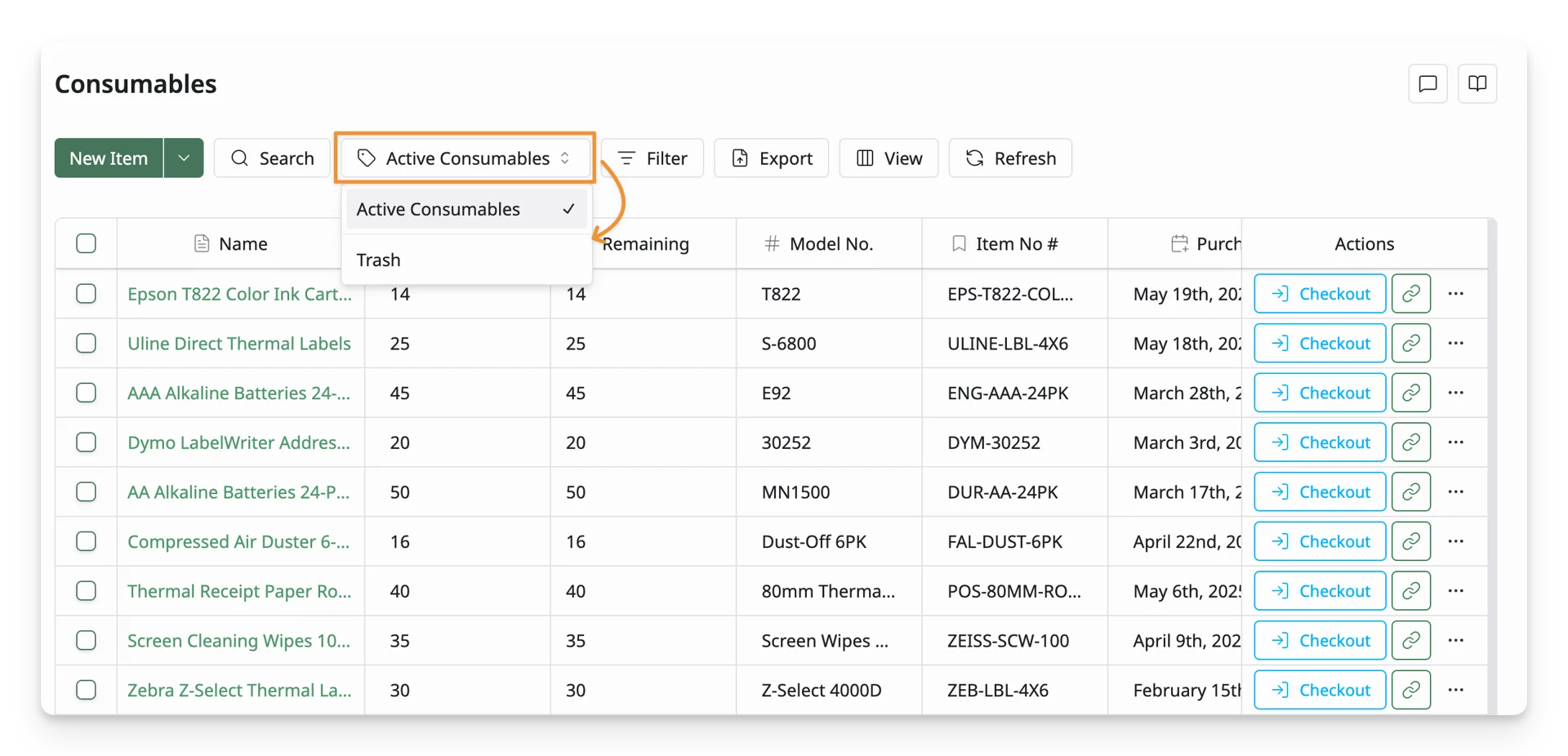Check the AAA Alkaline Batteries row
1568x756 pixels.
(86, 393)
